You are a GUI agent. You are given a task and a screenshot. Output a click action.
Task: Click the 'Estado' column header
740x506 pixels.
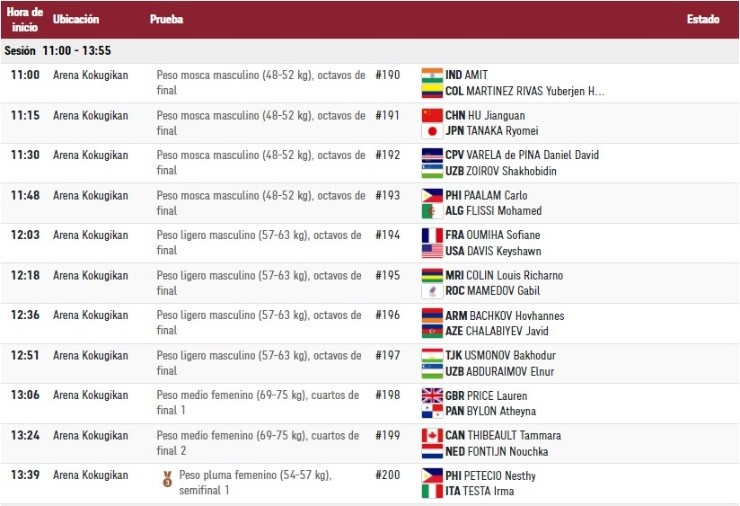click(702, 20)
